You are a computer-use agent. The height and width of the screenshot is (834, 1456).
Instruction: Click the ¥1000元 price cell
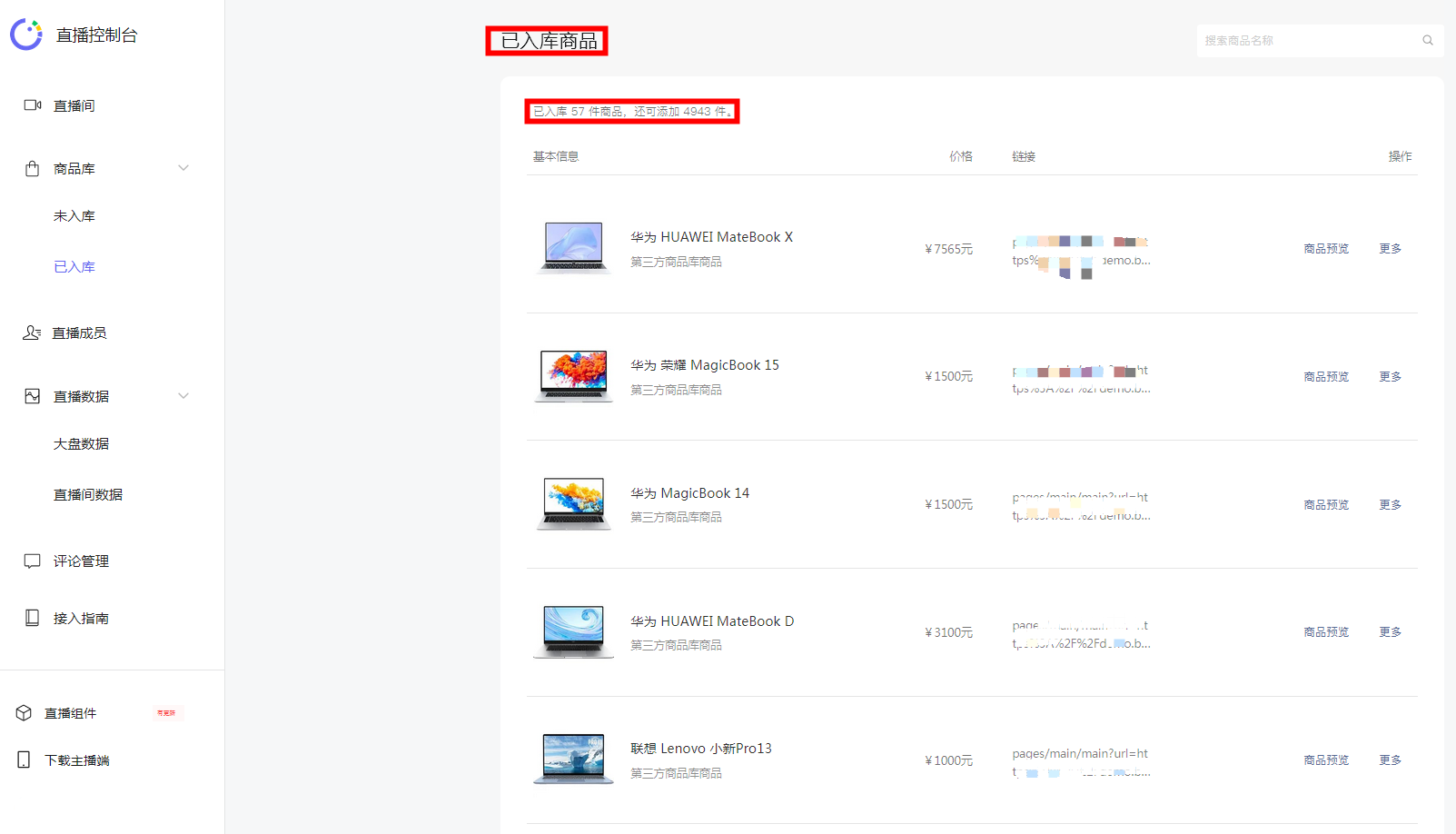click(x=948, y=760)
